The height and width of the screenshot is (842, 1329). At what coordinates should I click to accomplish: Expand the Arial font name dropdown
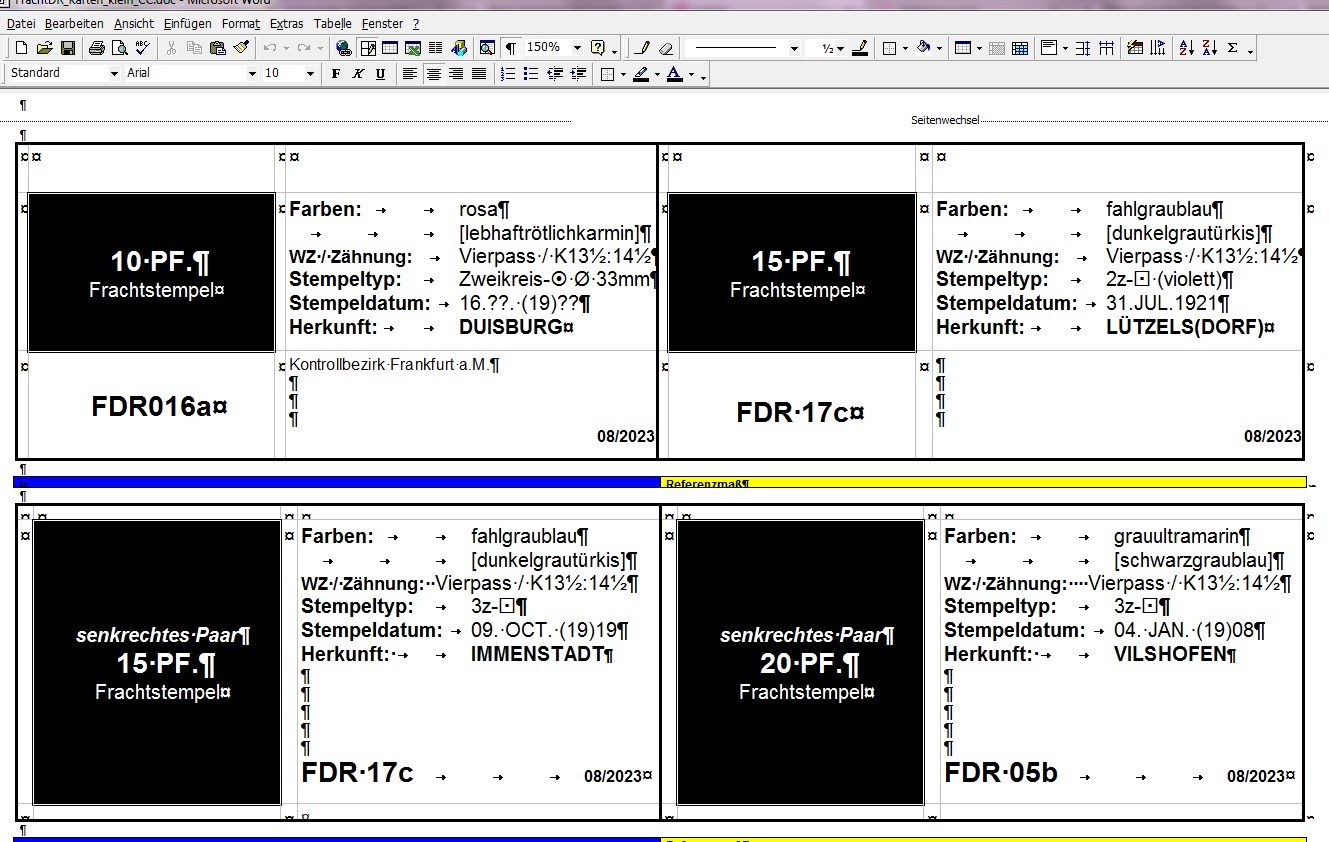(x=252, y=74)
